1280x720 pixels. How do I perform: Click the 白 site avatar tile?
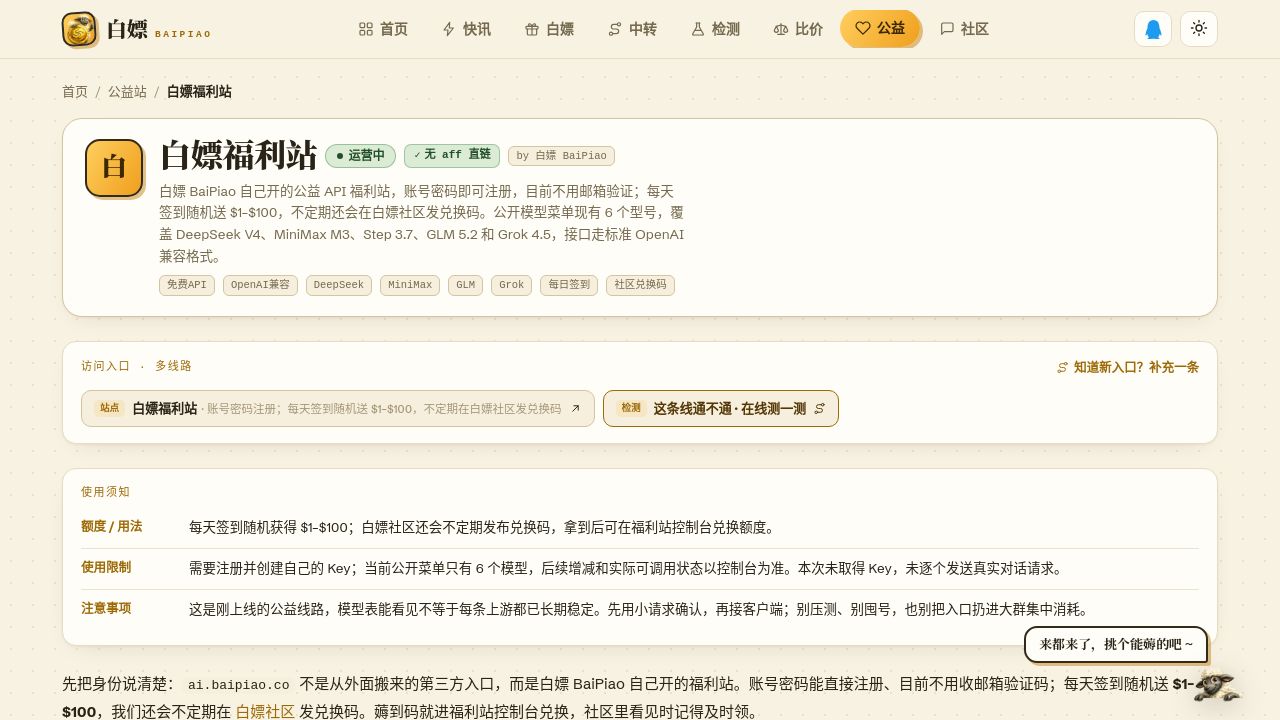(114, 167)
